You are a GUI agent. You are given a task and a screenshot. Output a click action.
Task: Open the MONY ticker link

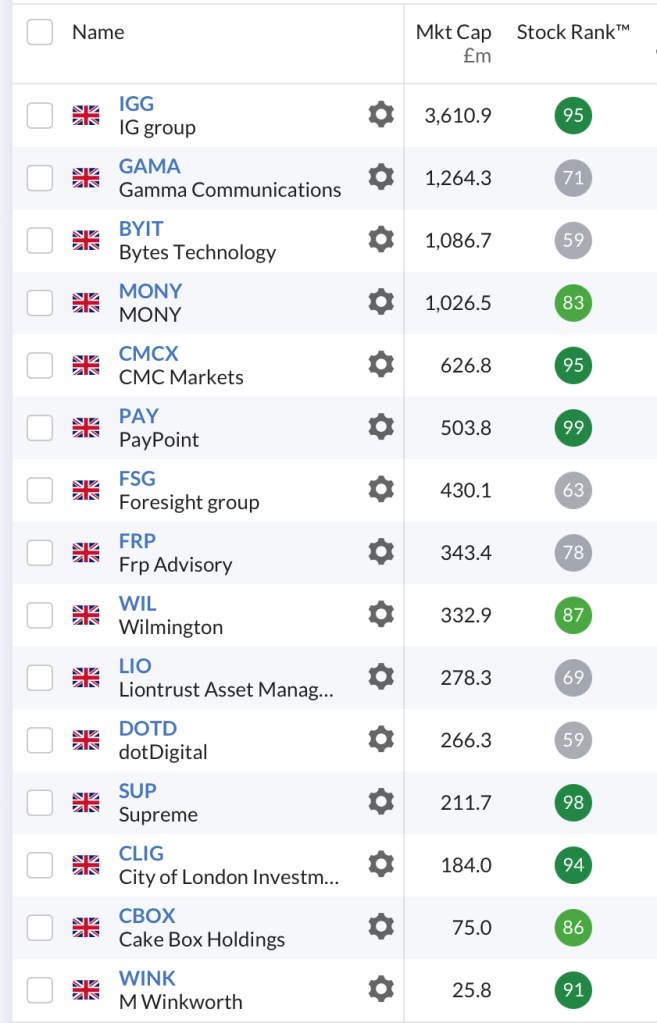coord(150,291)
